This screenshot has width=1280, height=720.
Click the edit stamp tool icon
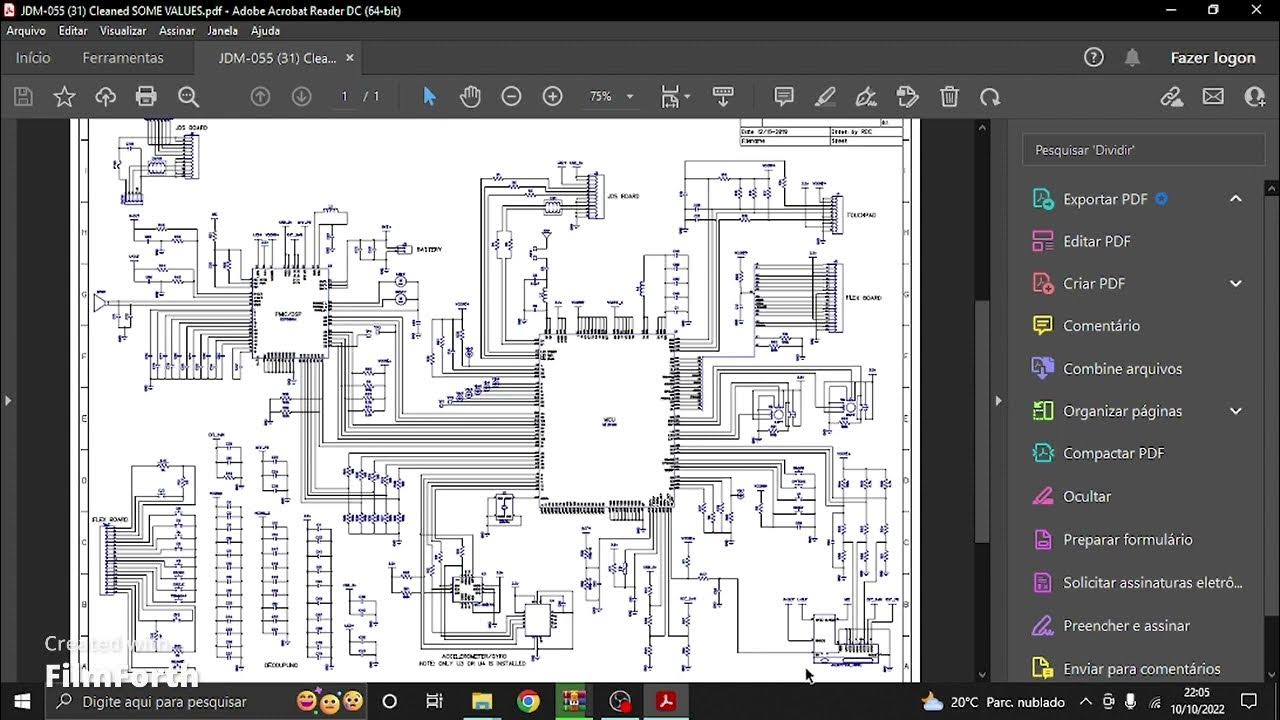coord(907,97)
